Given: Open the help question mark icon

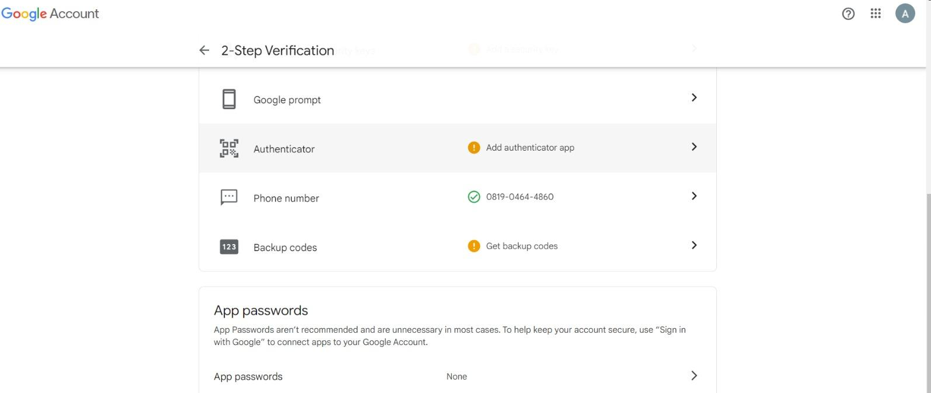Looking at the screenshot, I should [848, 14].
